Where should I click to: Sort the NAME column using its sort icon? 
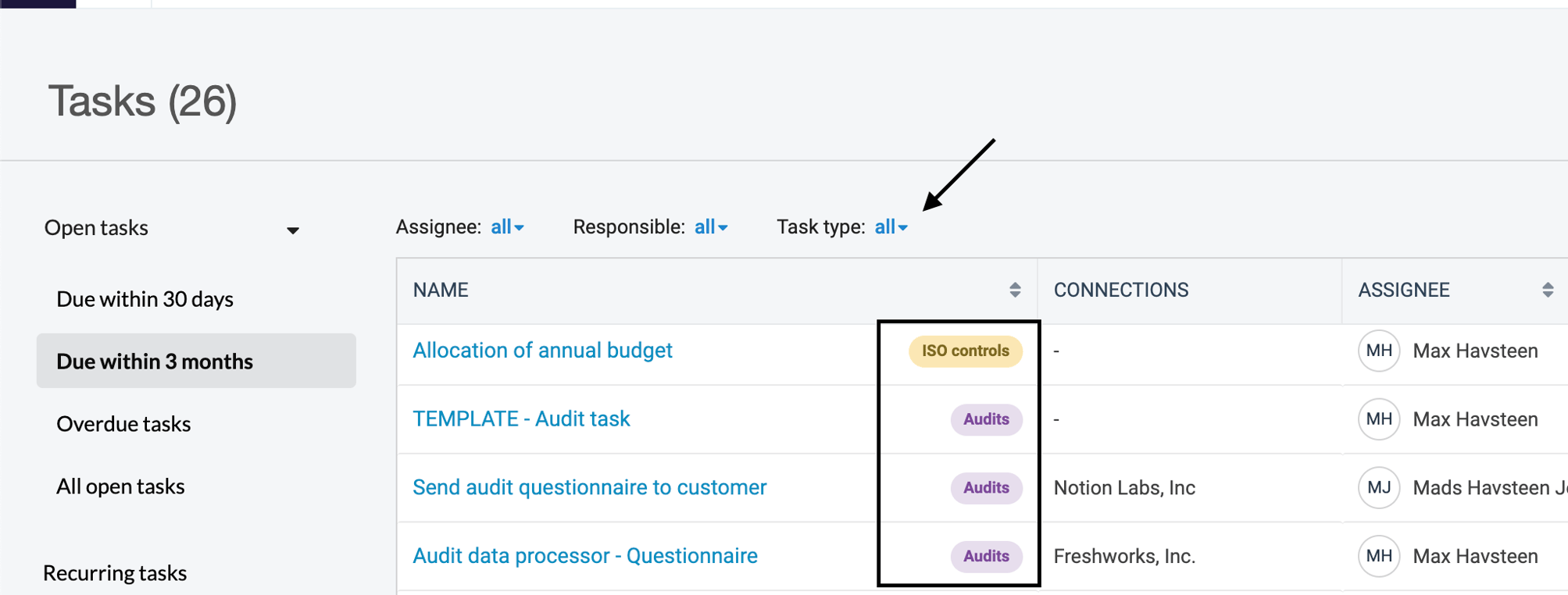[x=1014, y=289]
